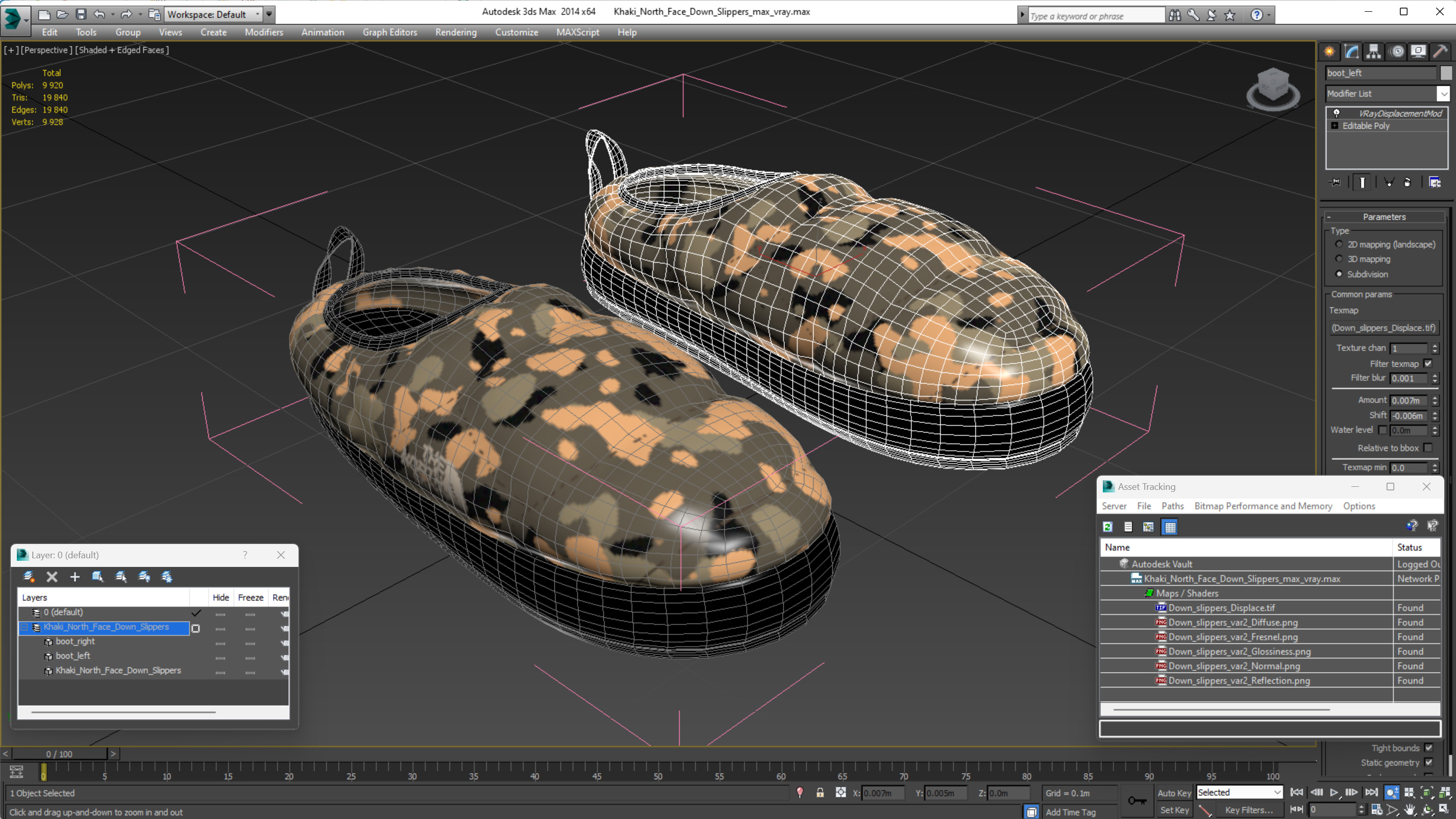Click the Pin Stack icon
Image resolution: width=1456 pixels, height=819 pixels.
(1335, 182)
